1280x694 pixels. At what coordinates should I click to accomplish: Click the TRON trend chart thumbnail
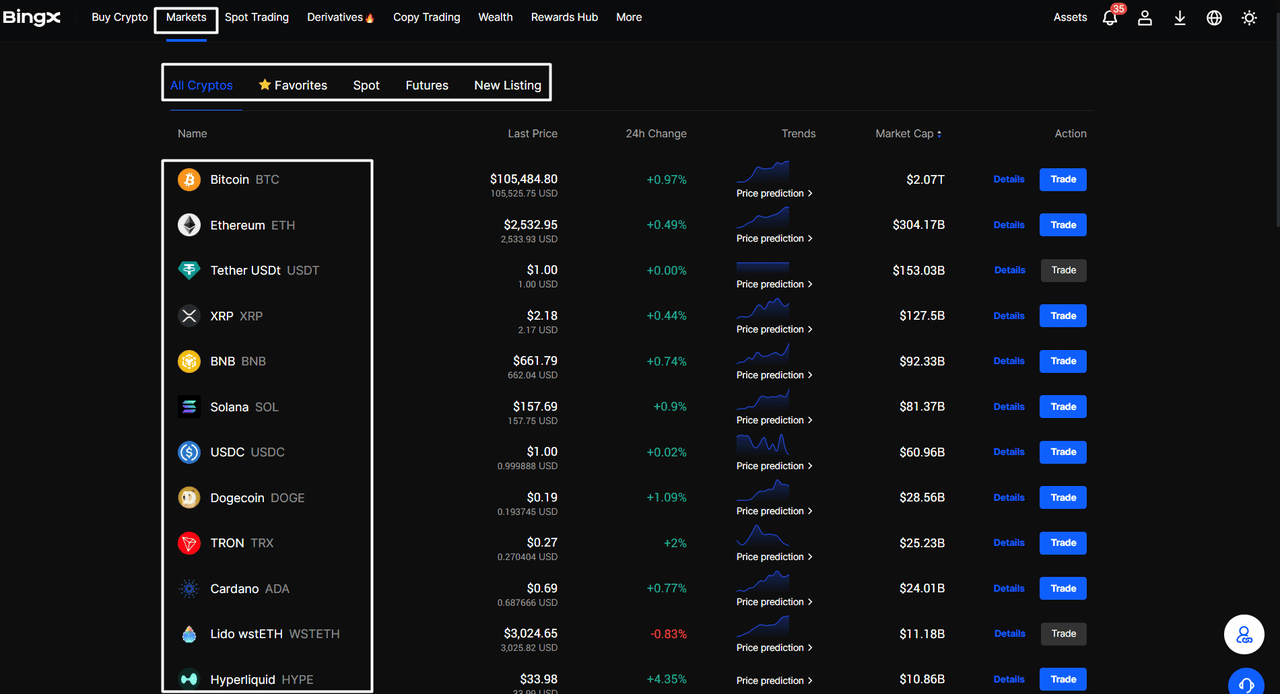tap(763, 535)
